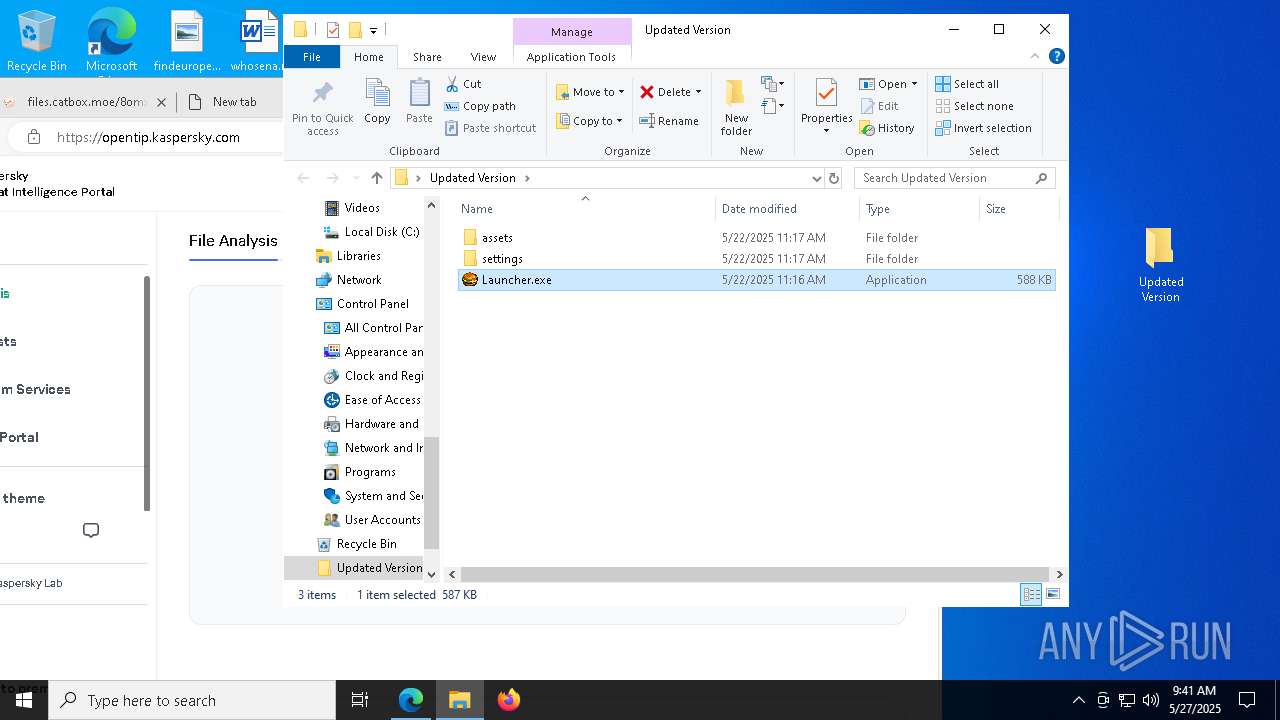1280x720 pixels.
Task: Click the browser URL opentip.kaspersky.com
Action: (148, 137)
